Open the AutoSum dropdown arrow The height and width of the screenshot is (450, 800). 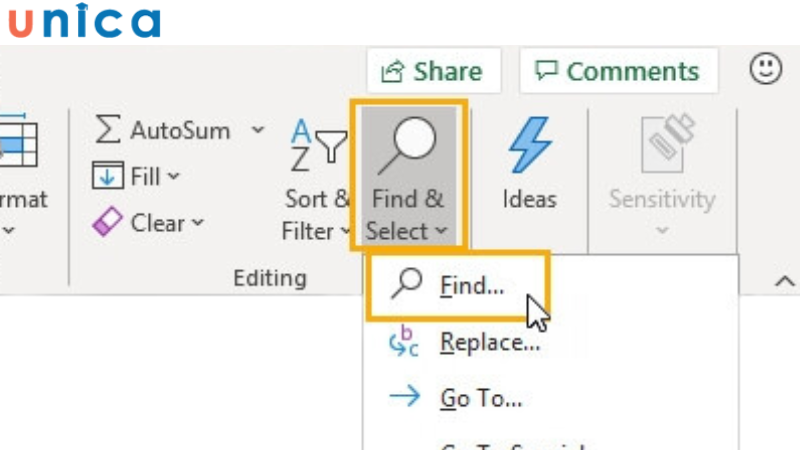[258, 131]
